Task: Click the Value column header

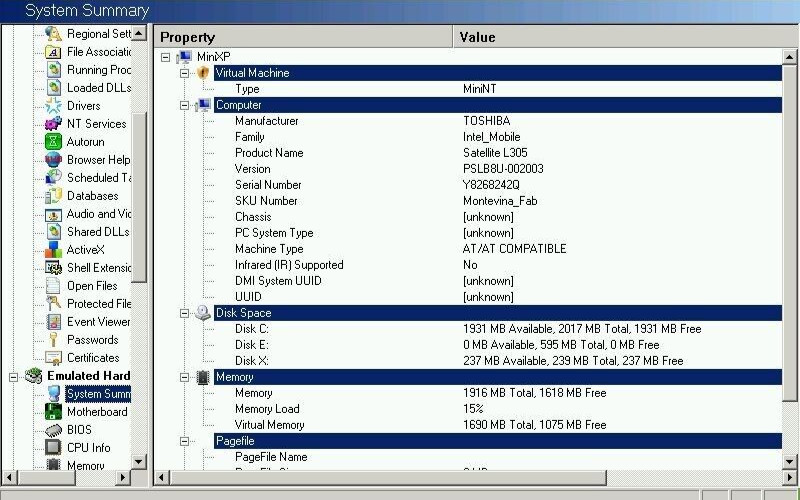Action: 626,37
